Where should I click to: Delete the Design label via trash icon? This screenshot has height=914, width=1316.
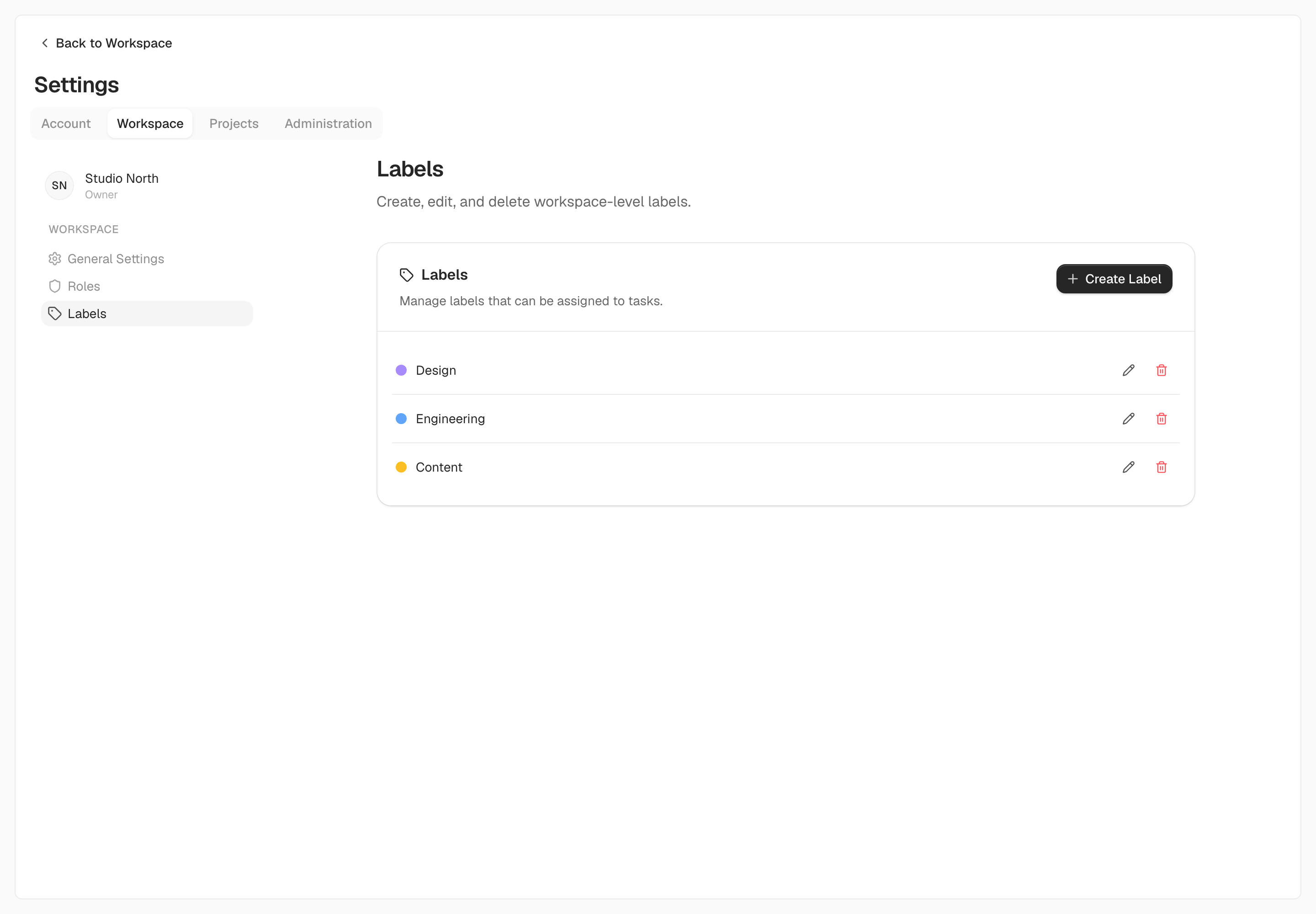point(1162,371)
